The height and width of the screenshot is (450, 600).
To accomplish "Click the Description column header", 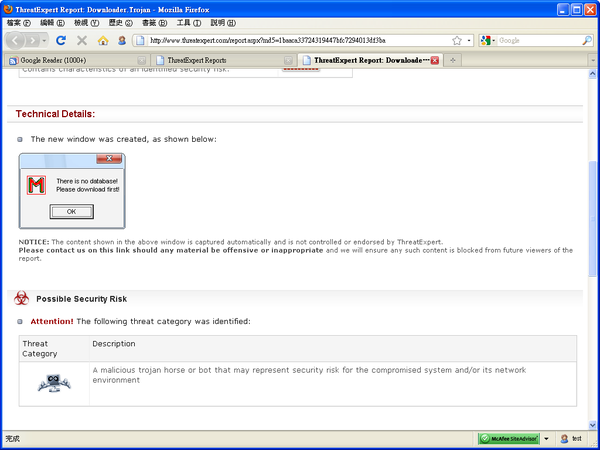I will click(114, 344).
